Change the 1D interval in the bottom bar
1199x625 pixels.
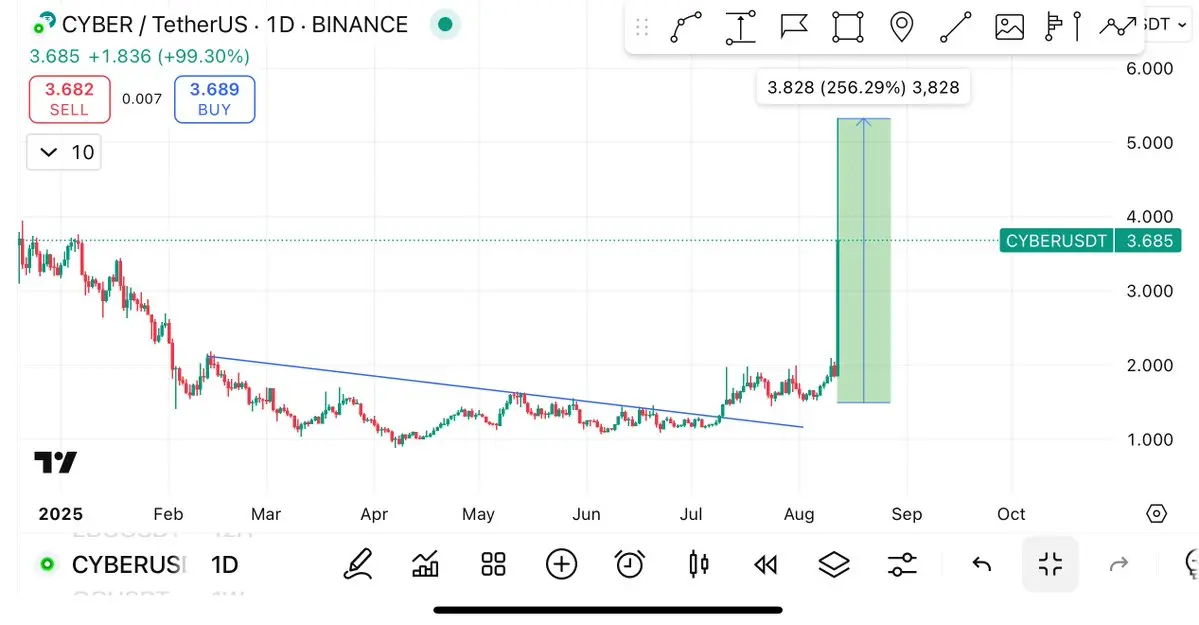click(x=225, y=565)
